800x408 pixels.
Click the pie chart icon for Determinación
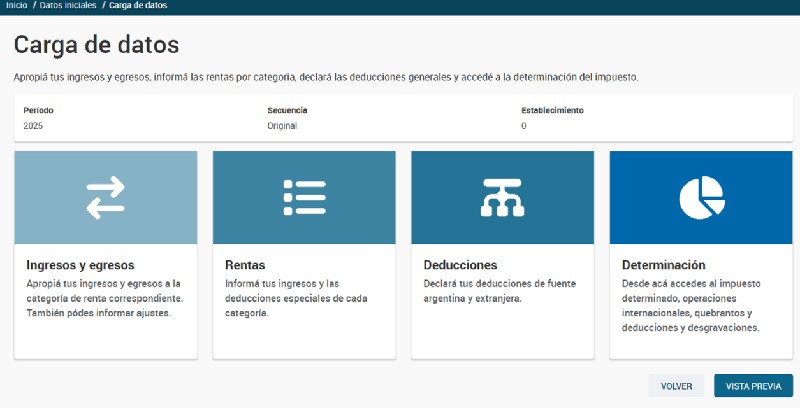click(x=701, y=198)
